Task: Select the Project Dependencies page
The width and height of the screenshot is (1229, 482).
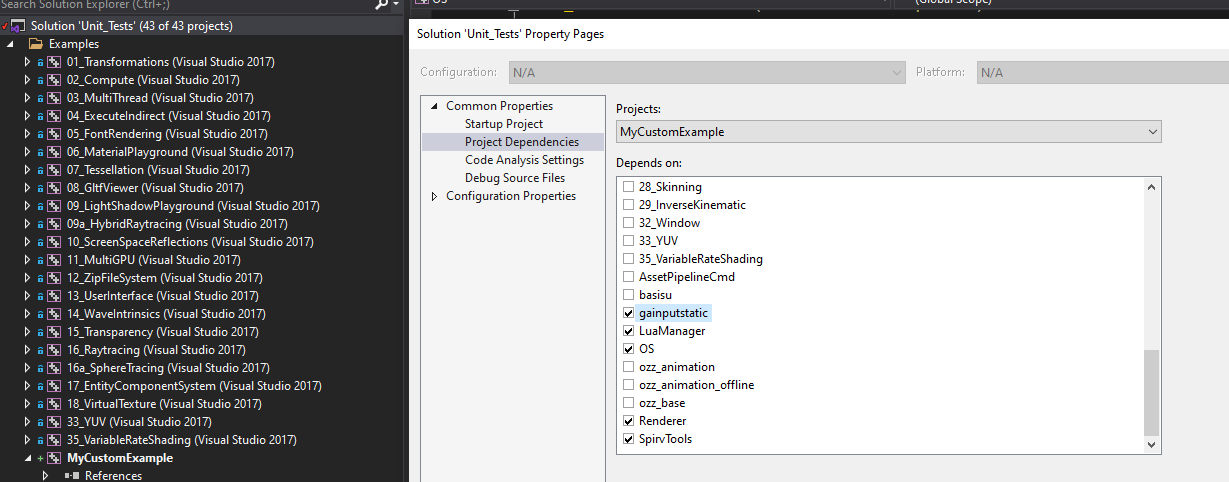Action: point(521,142)
